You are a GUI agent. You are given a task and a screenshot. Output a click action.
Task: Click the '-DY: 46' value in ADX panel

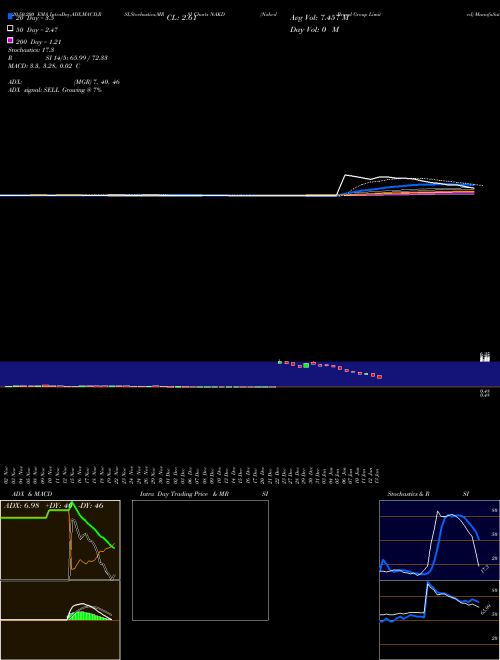click(91, 505)
